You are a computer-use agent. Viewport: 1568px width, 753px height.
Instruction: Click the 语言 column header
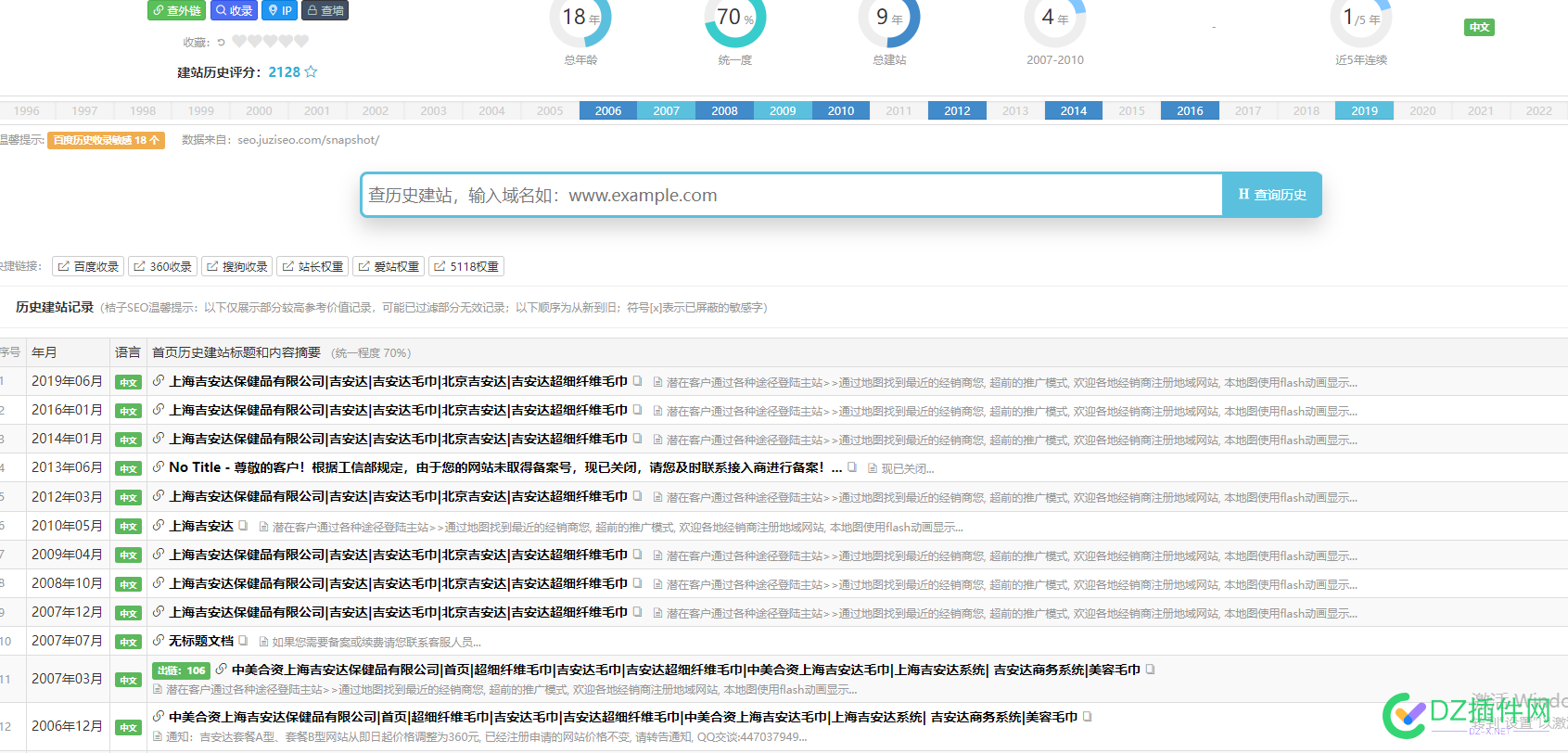pos(128,352)
